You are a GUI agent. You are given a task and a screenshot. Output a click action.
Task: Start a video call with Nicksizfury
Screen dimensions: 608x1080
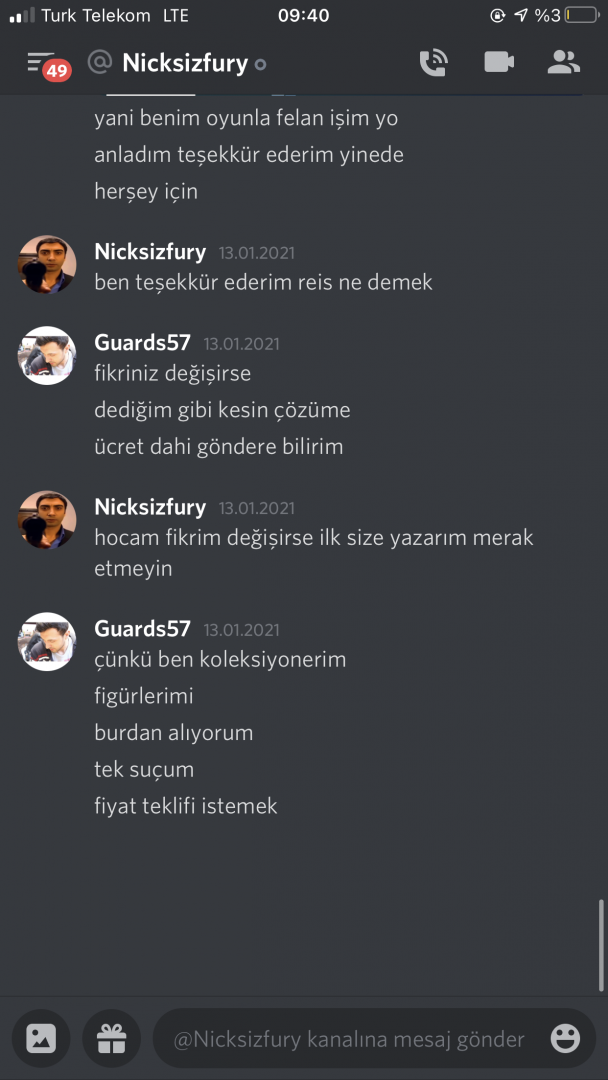pyautogui.click(x=499, y=63)
